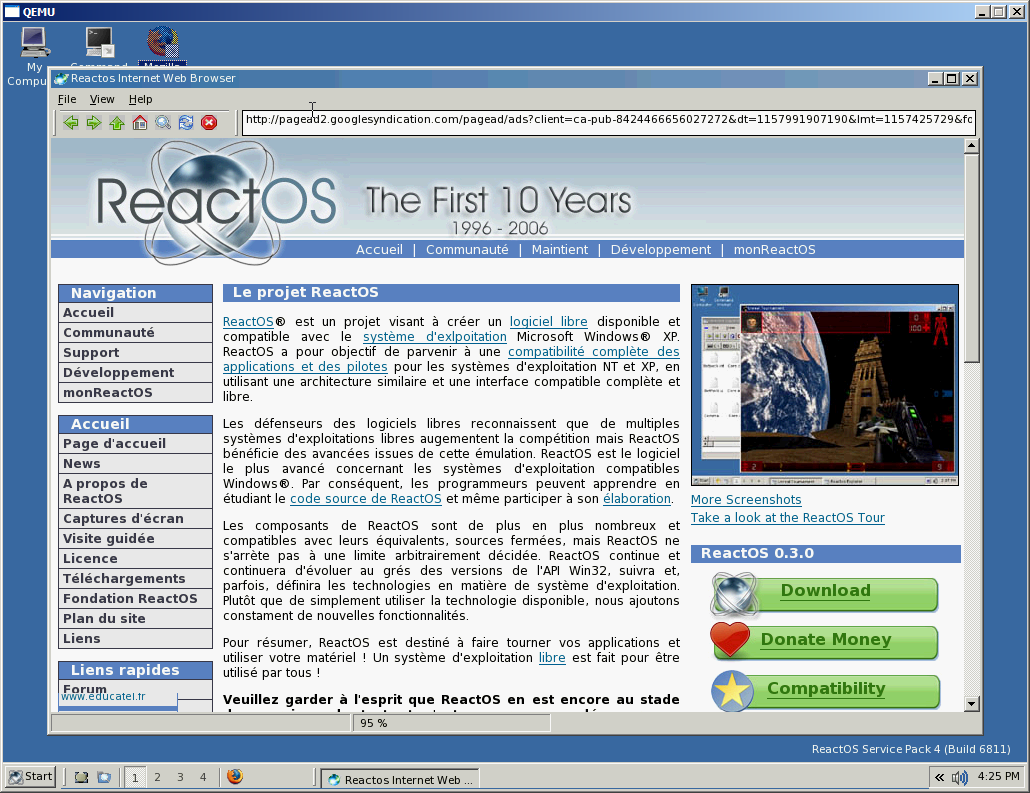Click the magnifier search toolbar icon
The width and height of the screenshot is (1030, 793).
[163, 122]
